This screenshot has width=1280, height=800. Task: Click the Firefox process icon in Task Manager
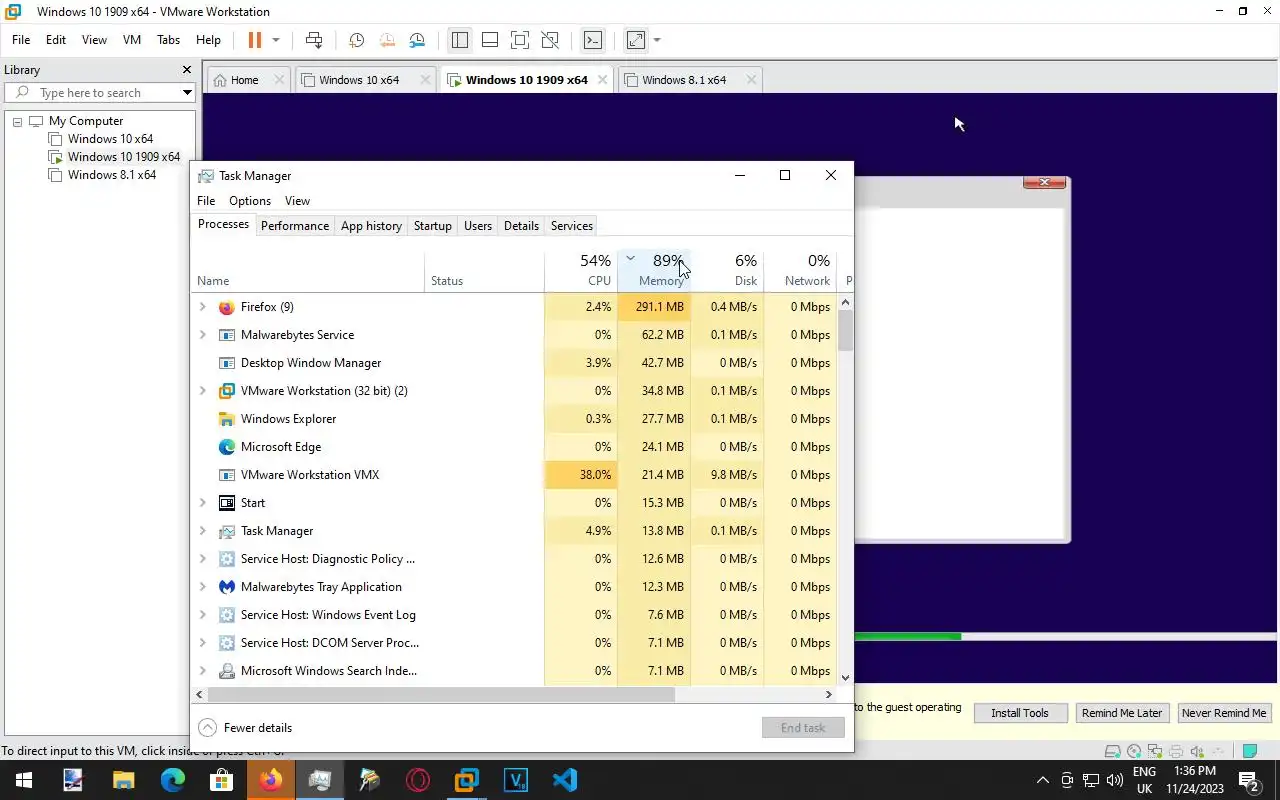point(227,307)
